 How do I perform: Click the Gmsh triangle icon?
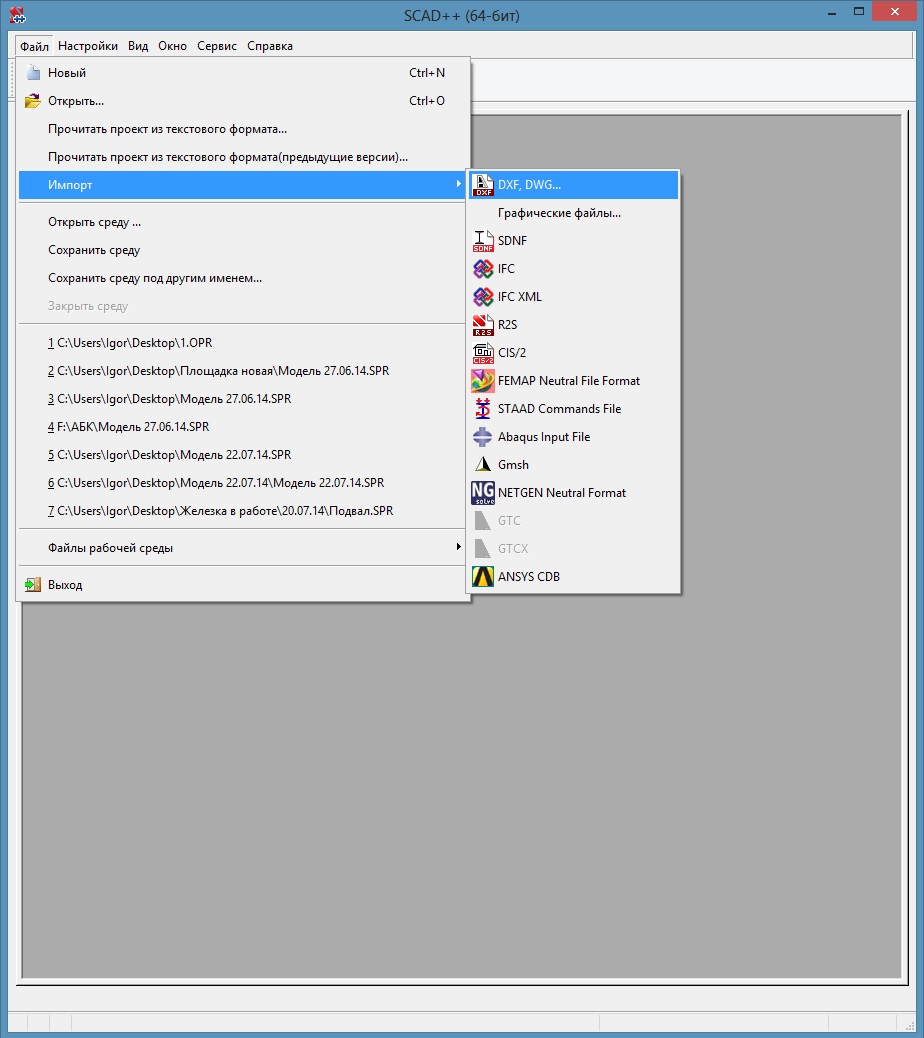(483, 465)
